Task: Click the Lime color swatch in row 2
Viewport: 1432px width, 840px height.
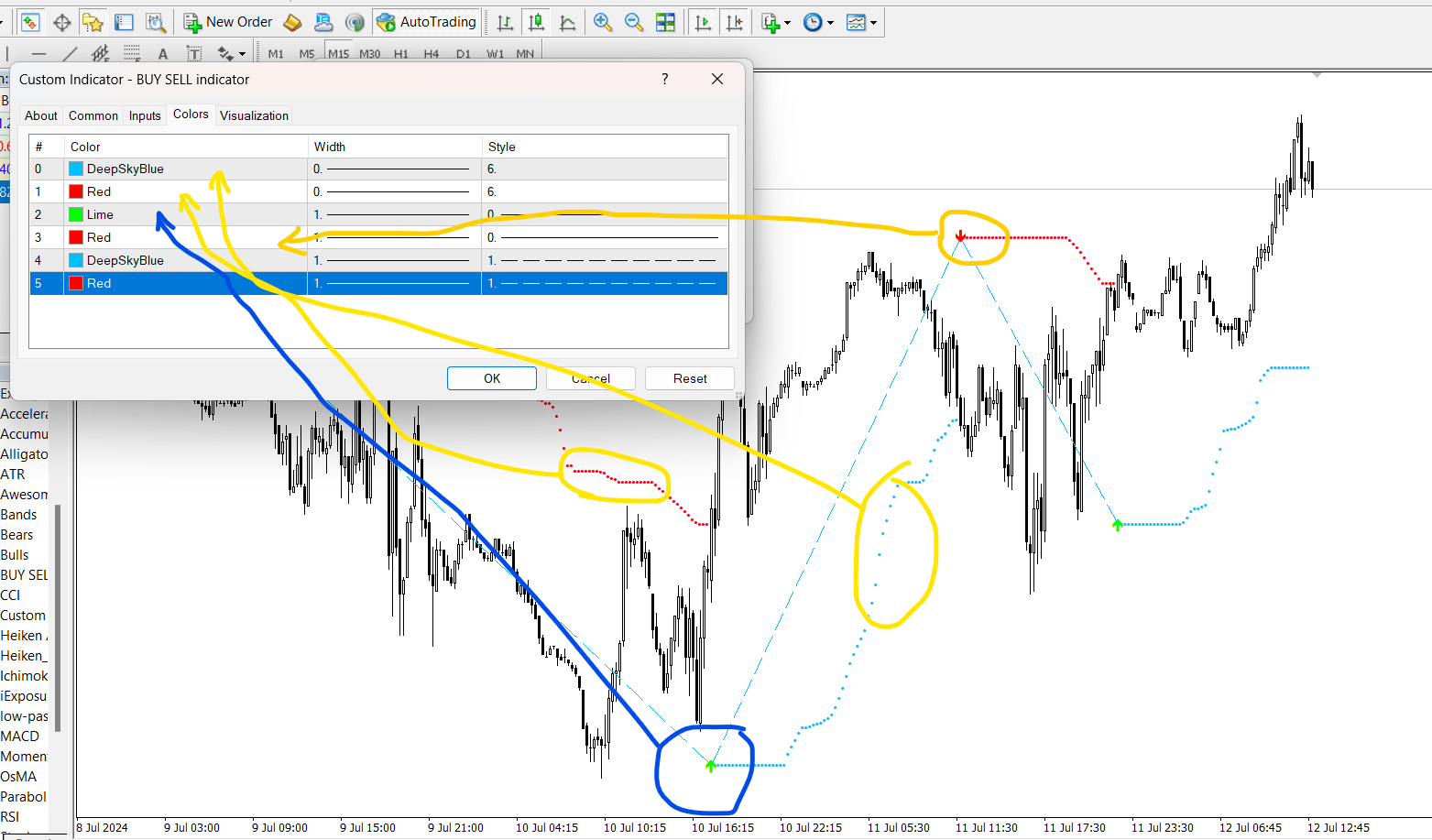Action: point(76,214)
